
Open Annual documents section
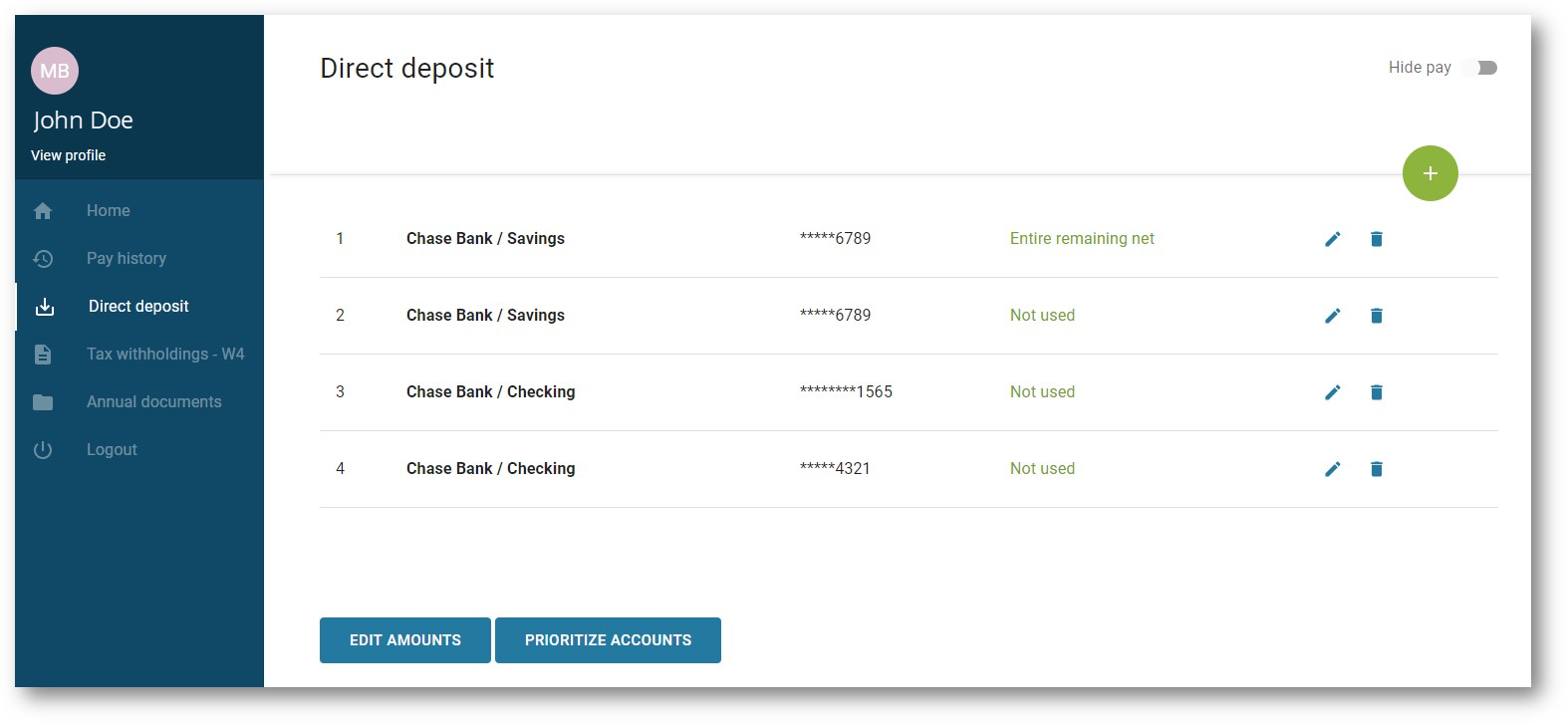point(153,402)
